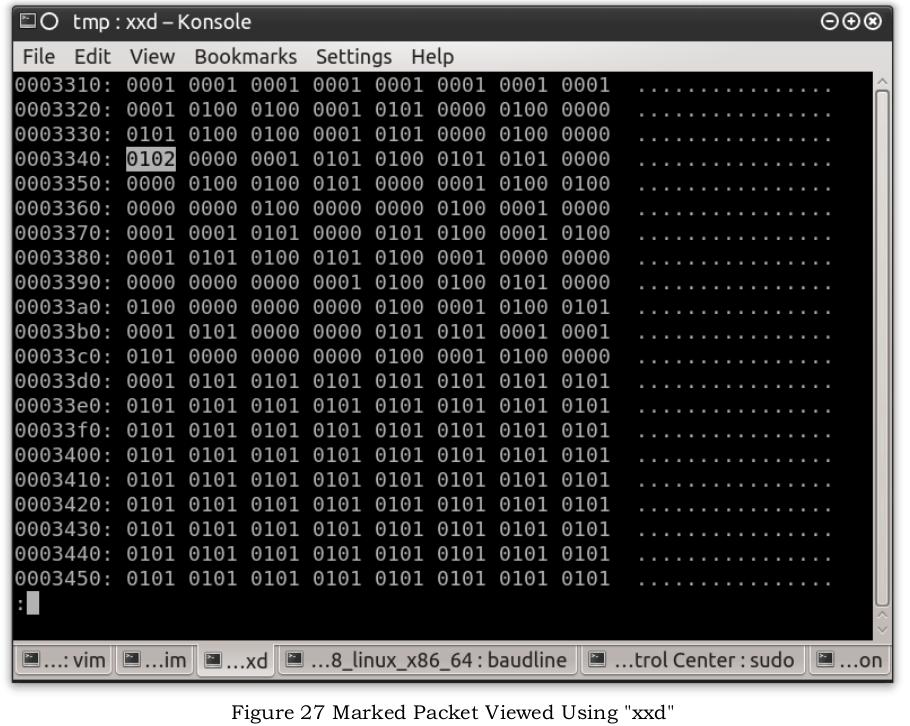Switch to the '...: vim' tab
The height and width of the screenshot is (726, 910).
(x=64, y=660)
